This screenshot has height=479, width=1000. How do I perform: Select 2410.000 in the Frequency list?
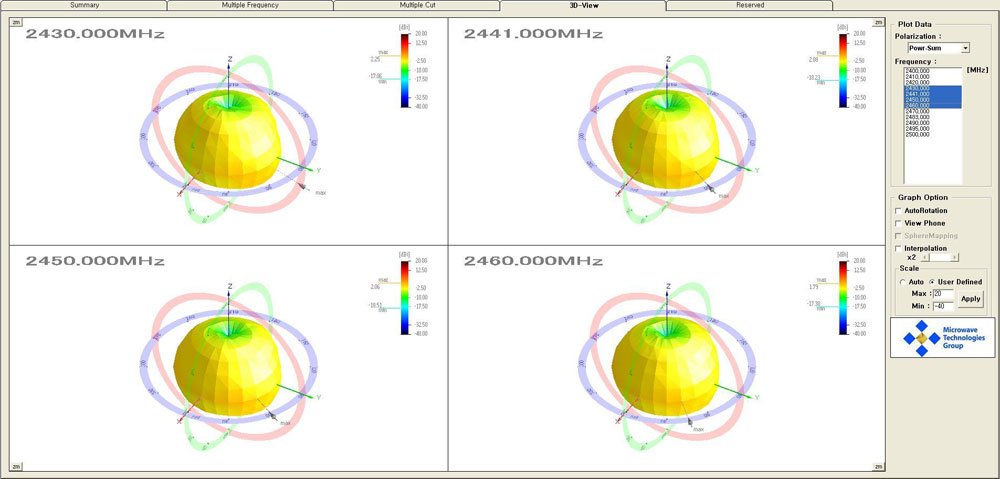pos(934,77)
